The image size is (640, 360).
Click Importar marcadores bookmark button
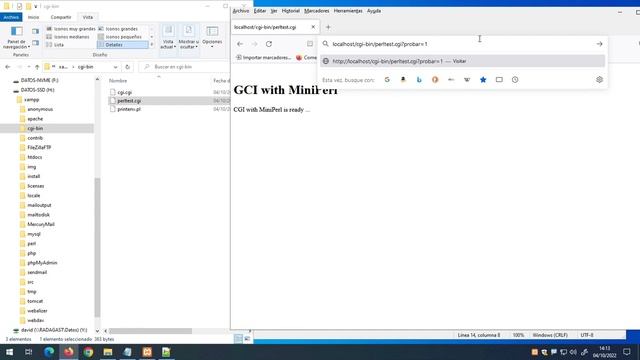pyautogui.click(x=263, y=58)
